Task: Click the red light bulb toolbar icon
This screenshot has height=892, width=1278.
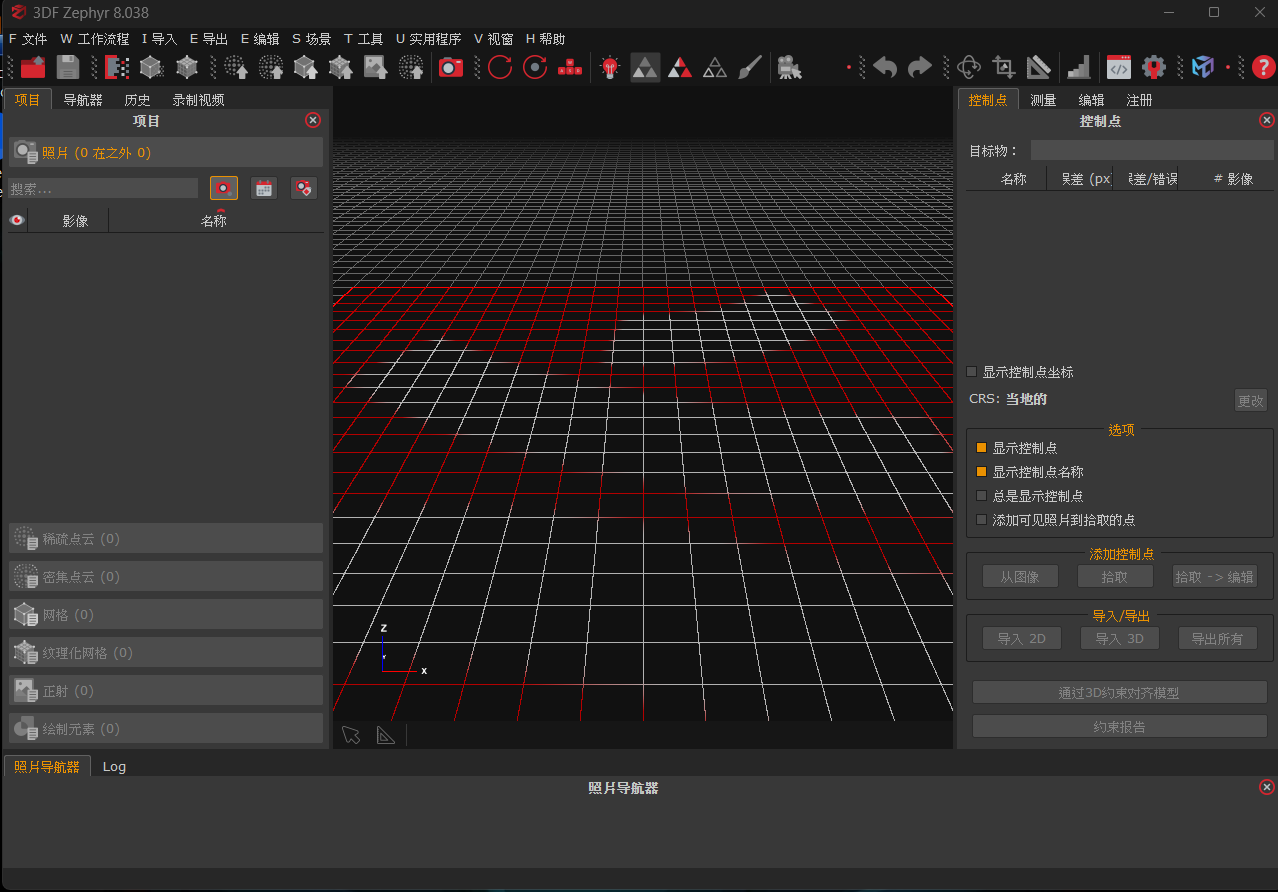Action: pos(609,67)
